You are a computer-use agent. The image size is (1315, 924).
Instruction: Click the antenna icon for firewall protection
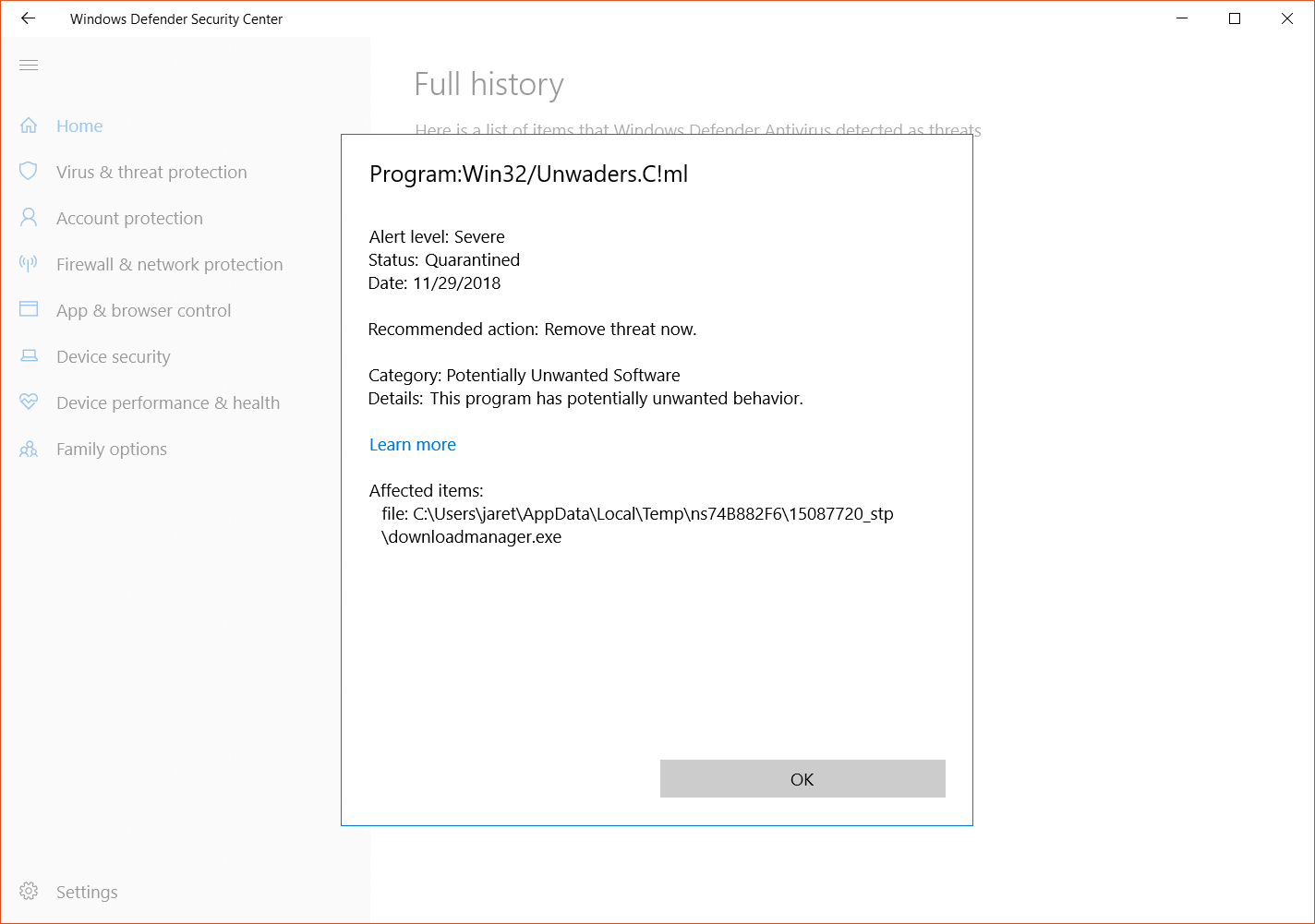[29, 264]
